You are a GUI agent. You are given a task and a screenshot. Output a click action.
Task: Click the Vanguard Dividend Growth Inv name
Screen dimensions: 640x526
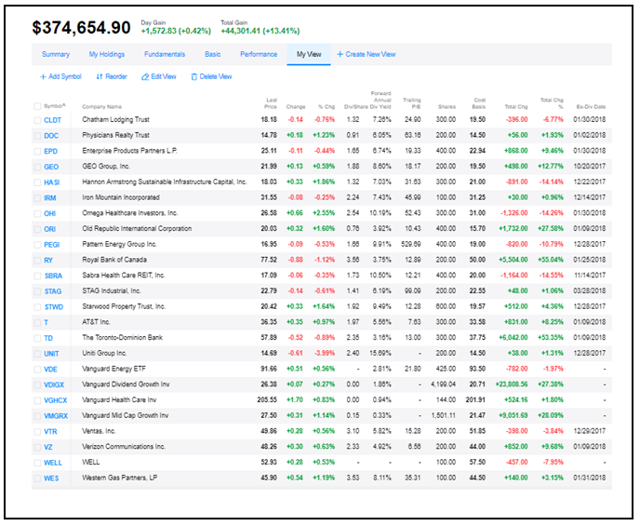pos(126,384)
